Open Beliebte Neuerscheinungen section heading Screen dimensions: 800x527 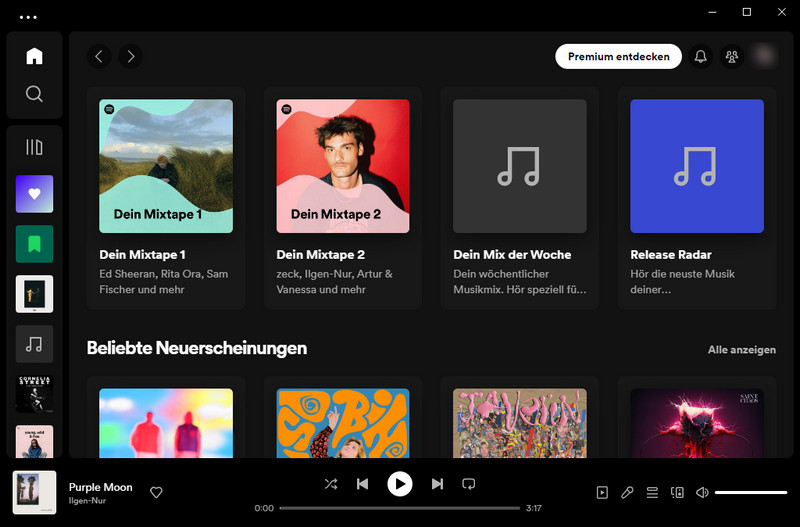click(197, 348)
